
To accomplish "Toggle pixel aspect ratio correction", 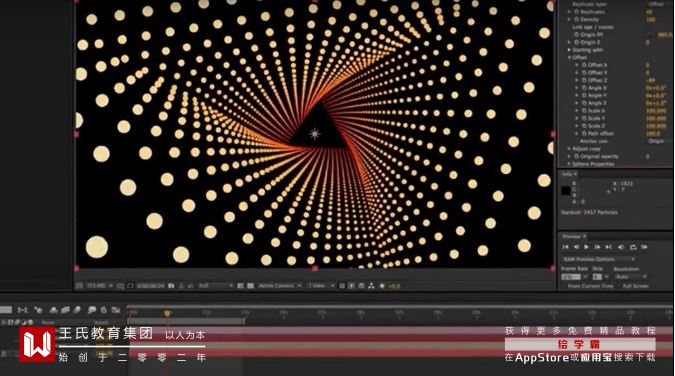I will point(342,286).
